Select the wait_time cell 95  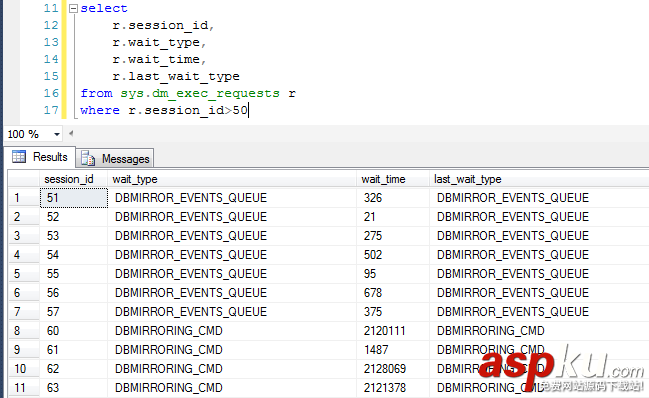(x=393, y=274)
